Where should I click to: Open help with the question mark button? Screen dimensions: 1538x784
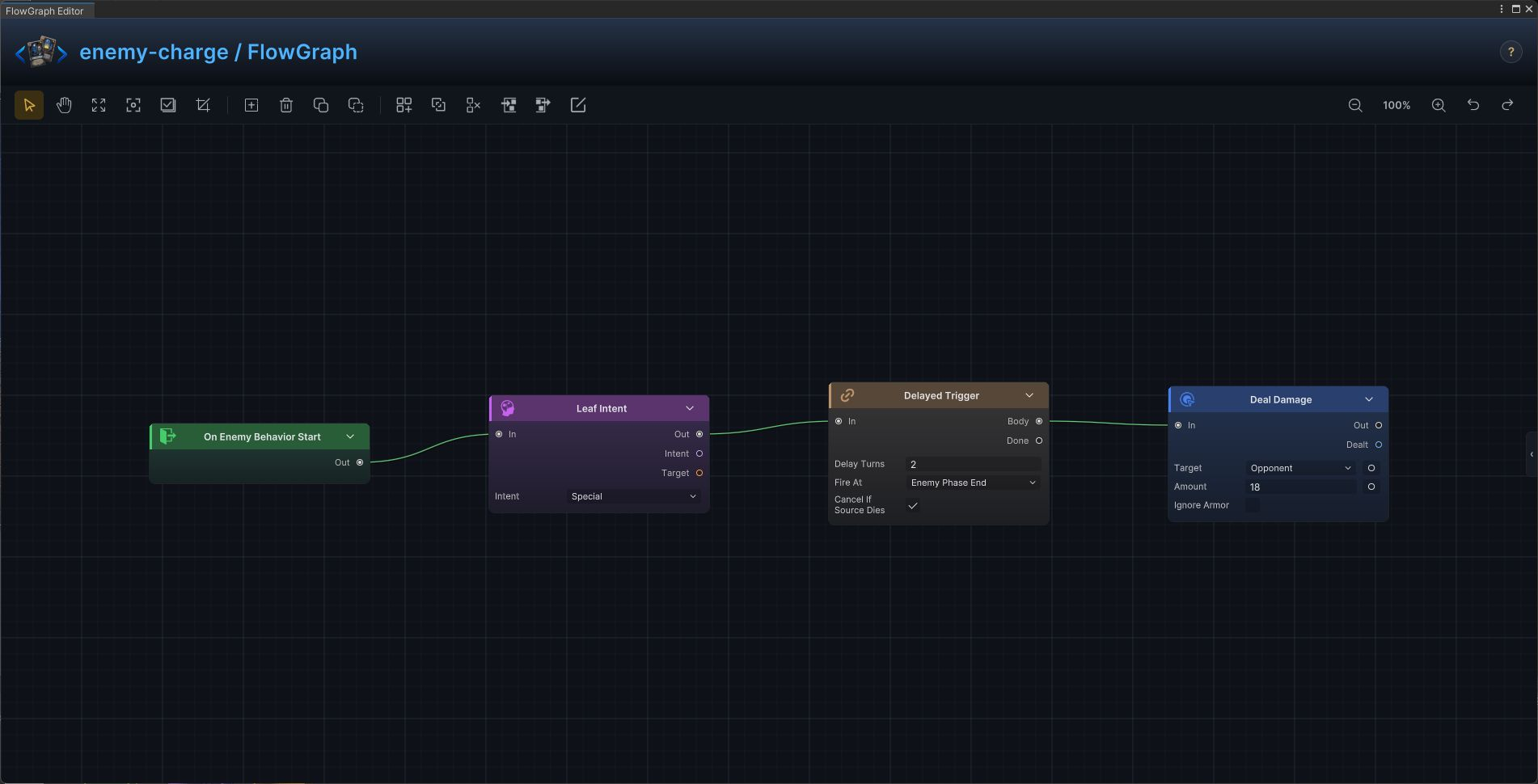(x=1511, y=52)
